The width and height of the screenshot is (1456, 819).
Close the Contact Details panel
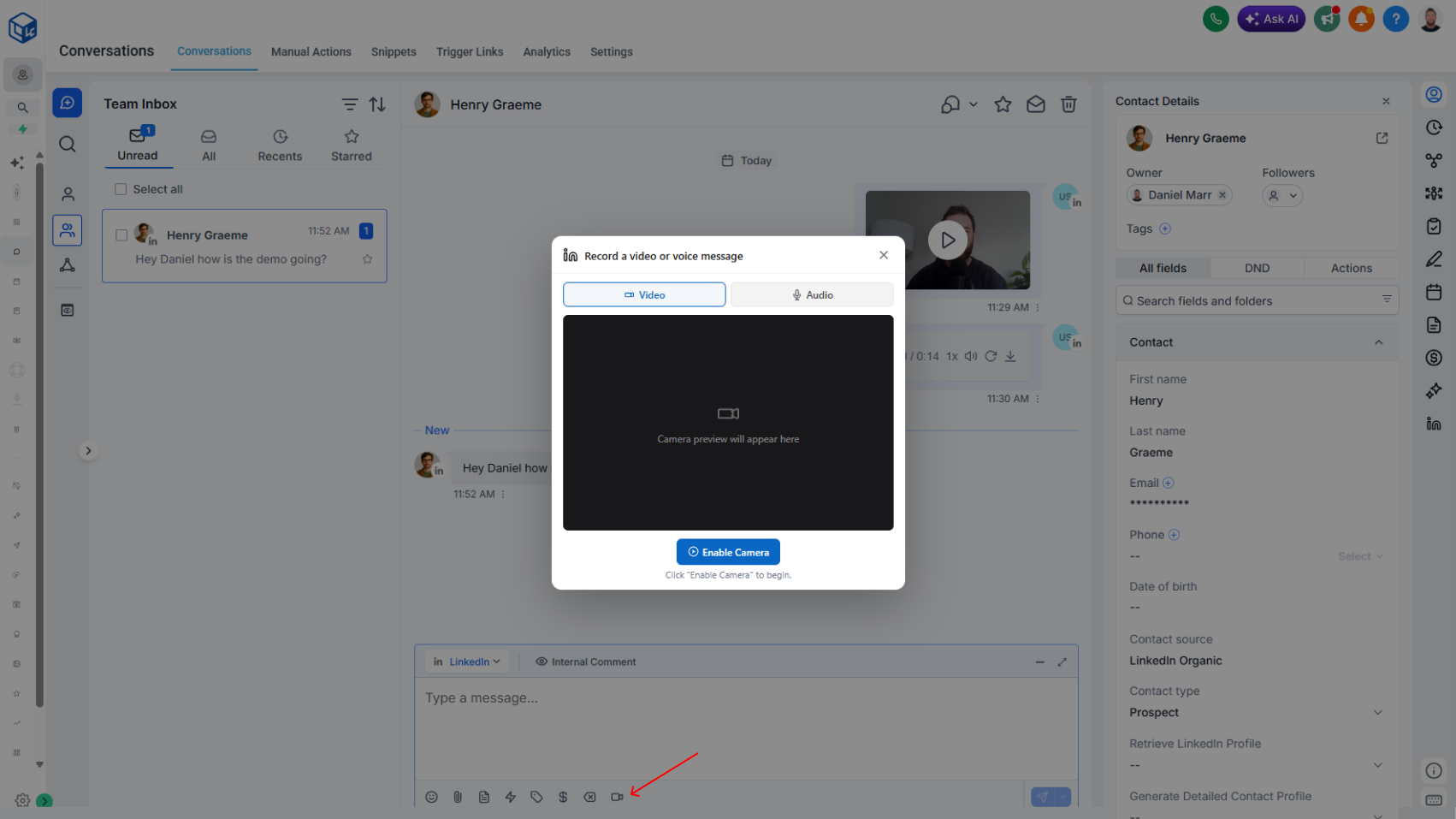point(1386,101)
